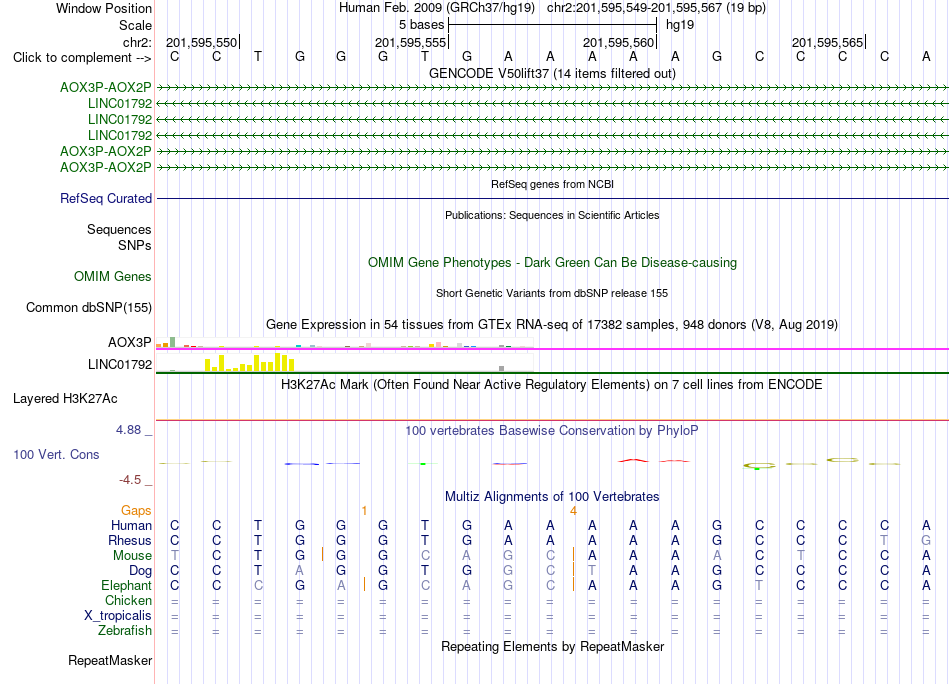Screen dimensions: 950x684
Task: Open the GTEx Gene Expression track title
Action: (x=552, y=324)
